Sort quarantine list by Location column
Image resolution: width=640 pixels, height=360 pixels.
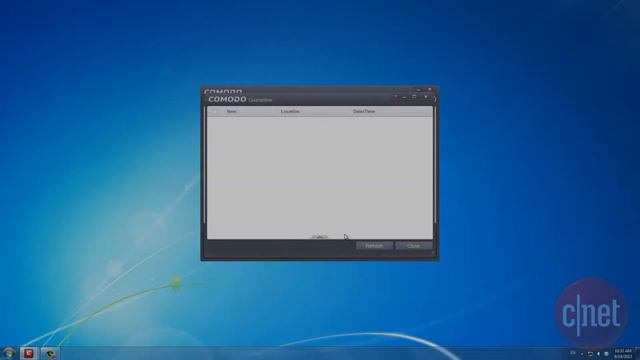(290, 111)
